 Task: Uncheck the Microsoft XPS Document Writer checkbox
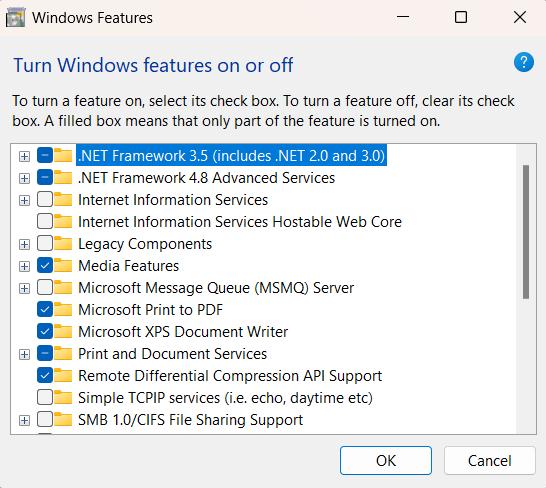(x=45, y=331)
